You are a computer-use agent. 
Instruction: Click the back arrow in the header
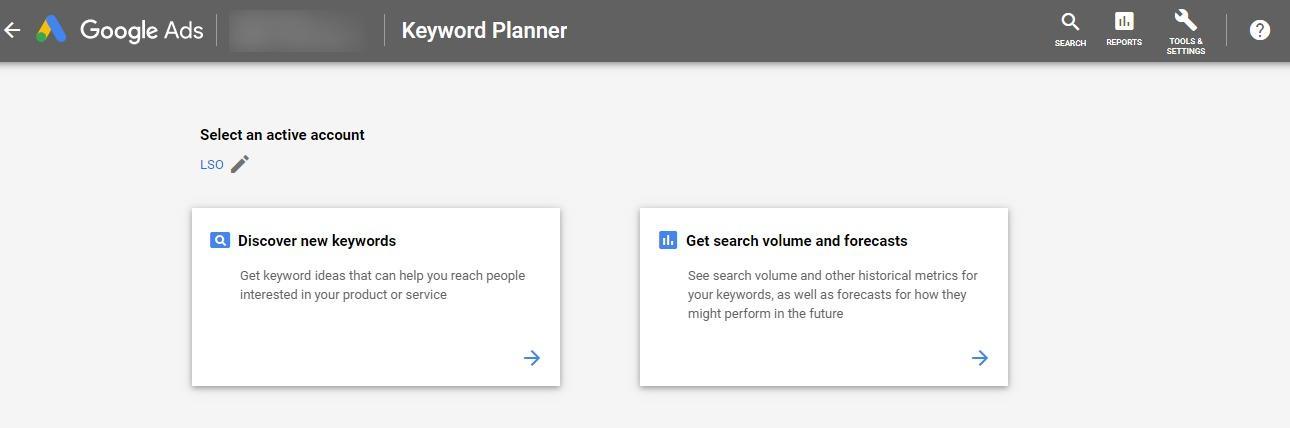pos(13,30)
